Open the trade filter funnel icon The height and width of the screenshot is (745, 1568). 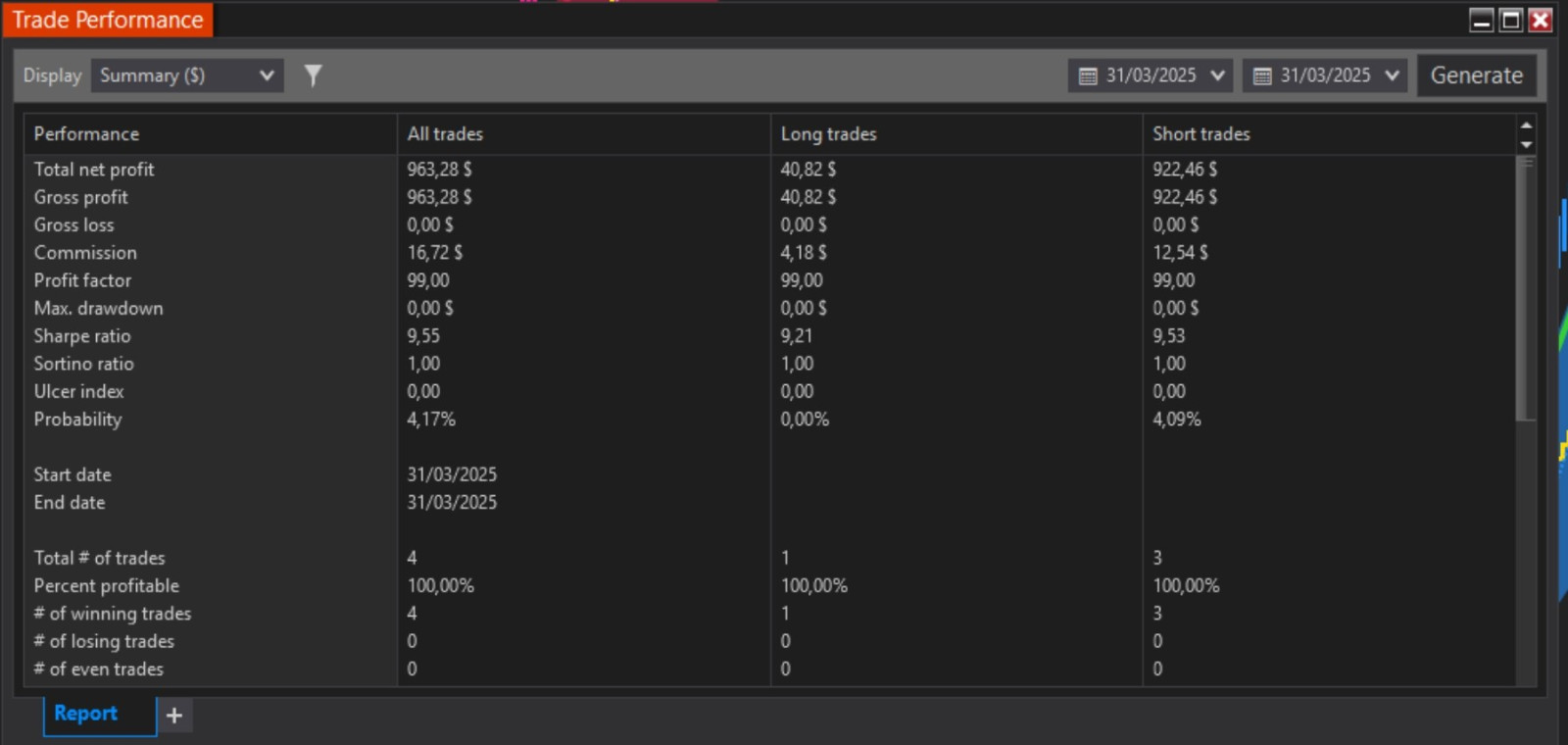pos(313,75)
